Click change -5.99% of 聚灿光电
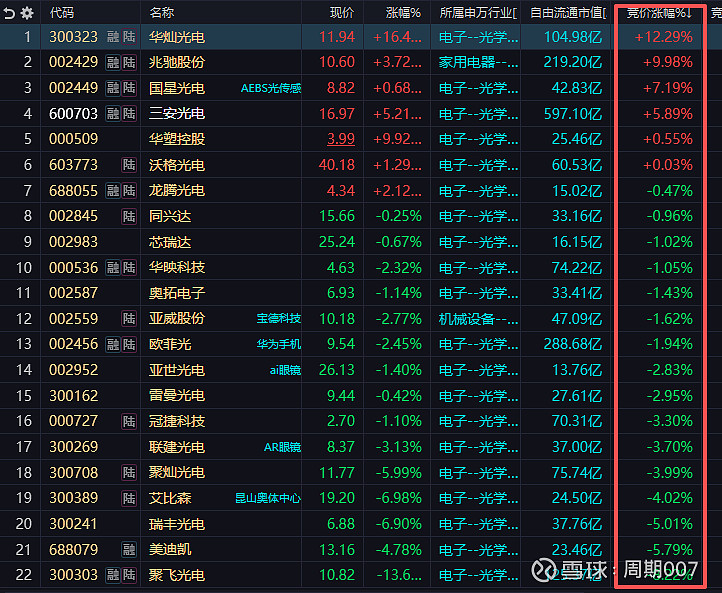This screenshot has height=593, width=722. pyautogui.click(x=398, y=472)
